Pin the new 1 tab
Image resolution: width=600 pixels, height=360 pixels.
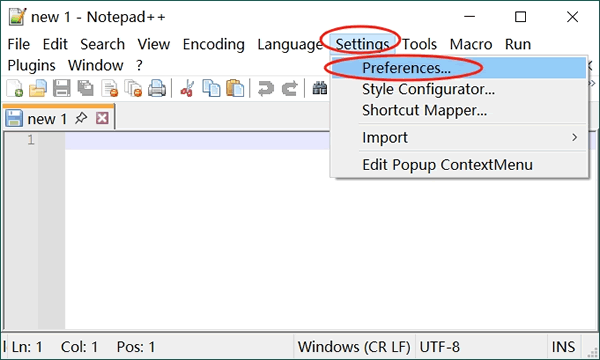coord(81,118)
